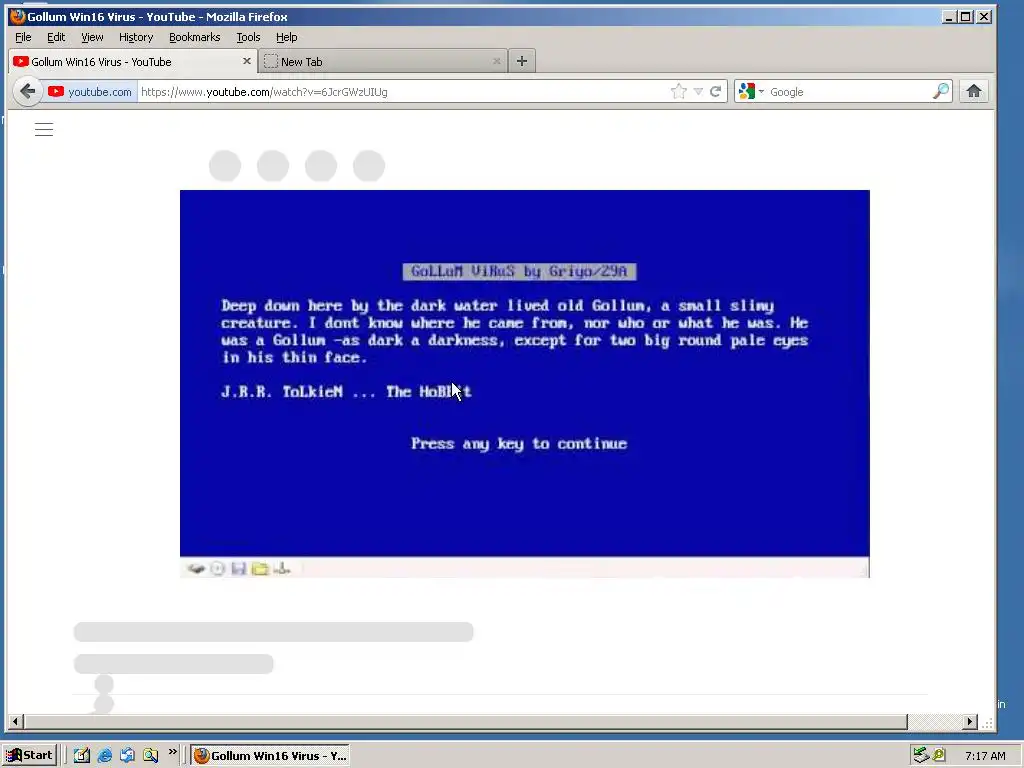Click the yellow folder icon below the video
1024x768 pixels.
point(260,569)
